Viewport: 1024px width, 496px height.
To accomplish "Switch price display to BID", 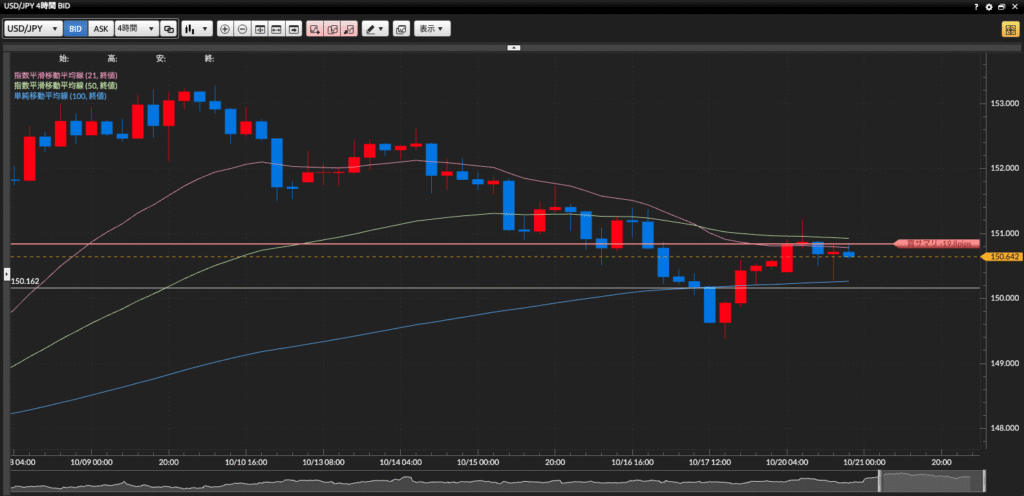I will click(x=76, y=29).
